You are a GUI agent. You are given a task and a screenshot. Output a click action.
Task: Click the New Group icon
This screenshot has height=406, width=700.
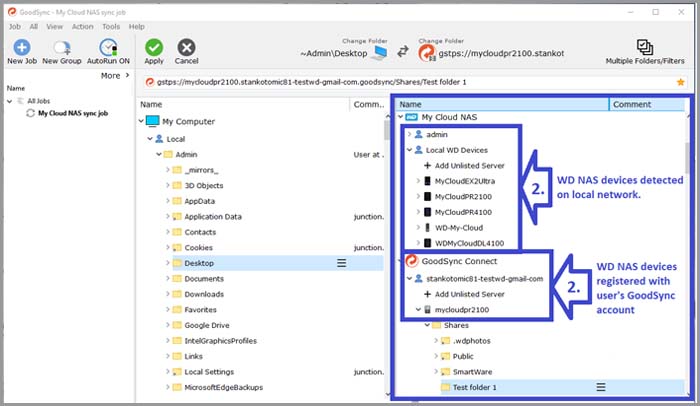click(x=63, y=47)
